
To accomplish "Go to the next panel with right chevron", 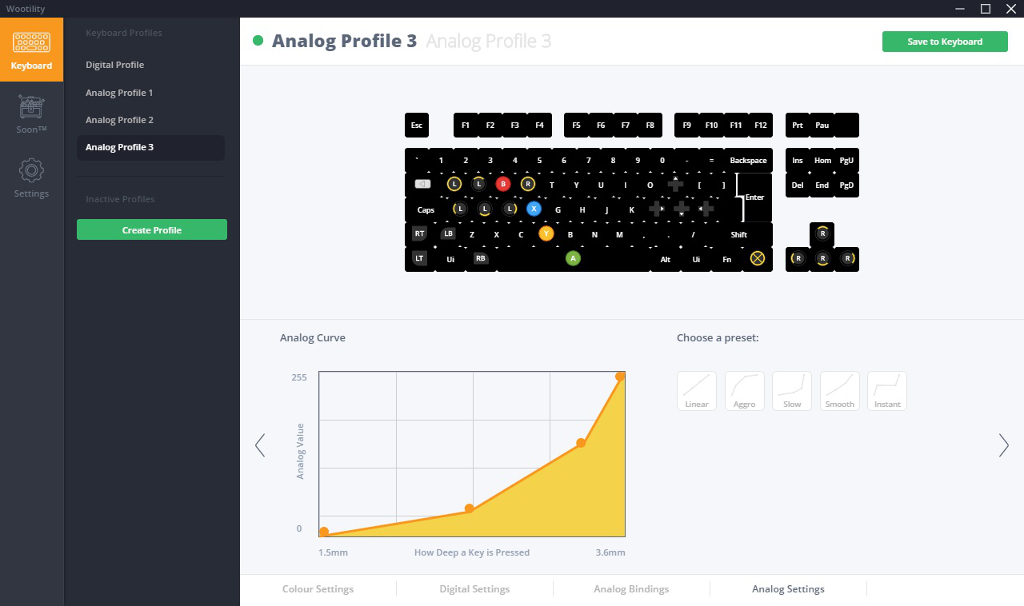I will 1003,445.
